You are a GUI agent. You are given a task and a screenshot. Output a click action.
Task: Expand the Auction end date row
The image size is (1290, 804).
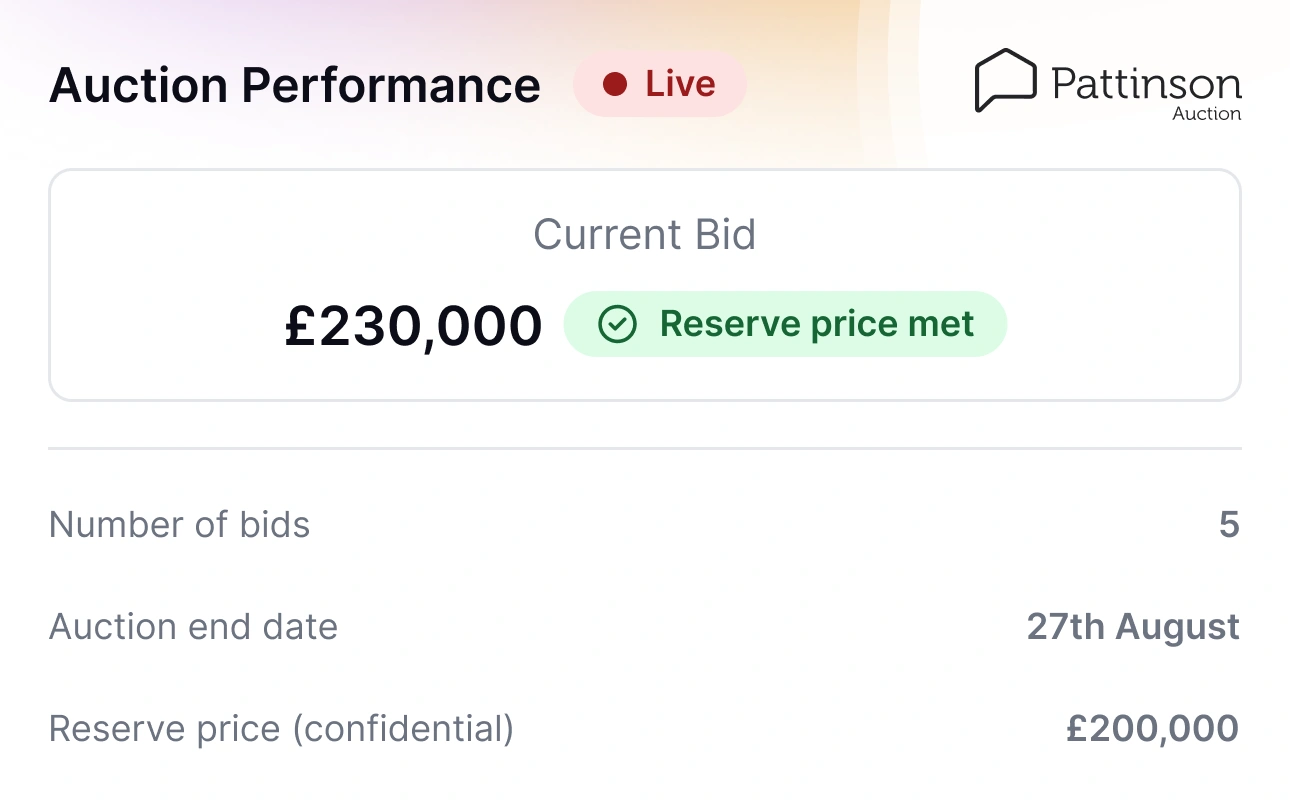coord(645,627)
